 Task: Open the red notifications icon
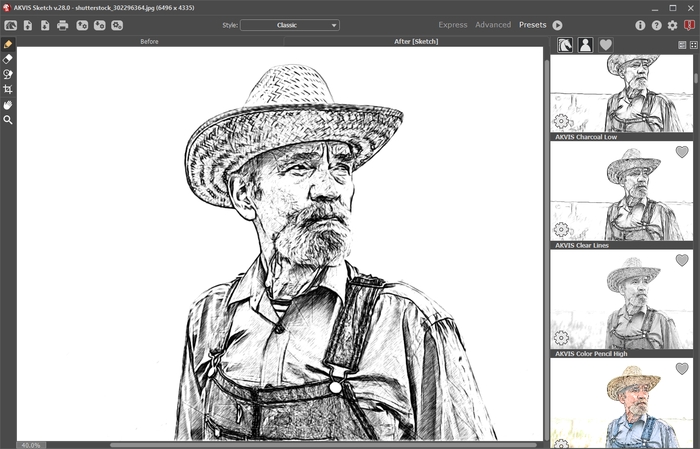coord(689,25)
